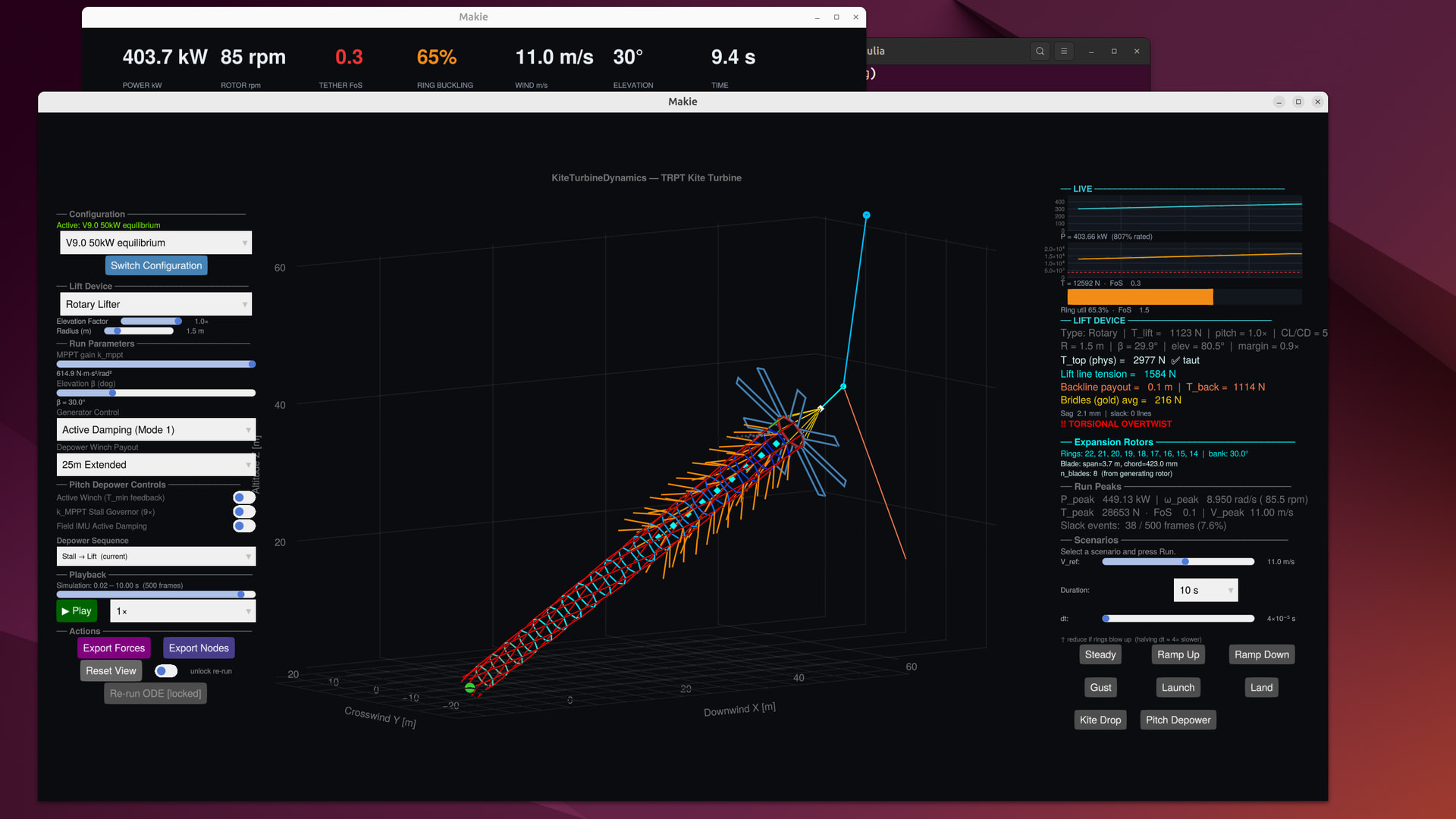Click the Elevation Factor slider
The height and width of the screenshot is (819, 1456).
151,322
